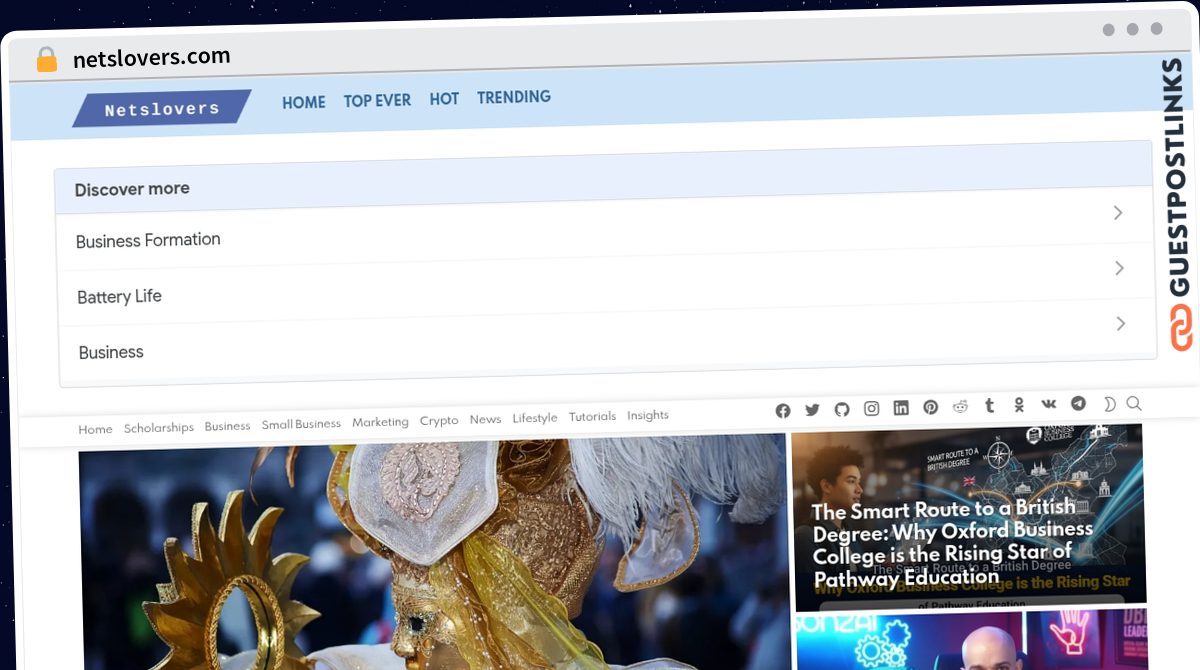Expand the Battery Life chevron
This screenshot has width=1200, height=670.
[1120, 268]
